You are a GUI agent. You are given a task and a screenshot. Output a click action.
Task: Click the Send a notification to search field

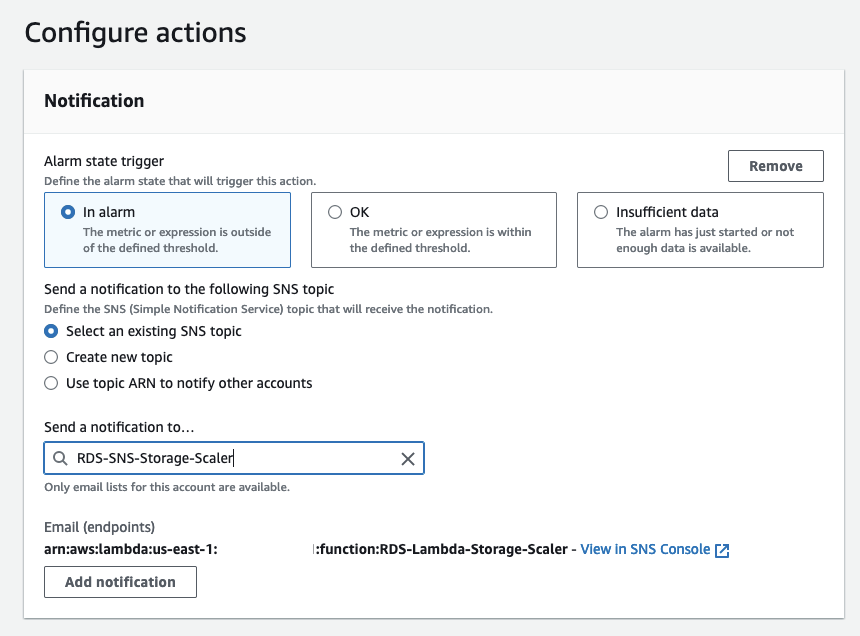point(235,459)
